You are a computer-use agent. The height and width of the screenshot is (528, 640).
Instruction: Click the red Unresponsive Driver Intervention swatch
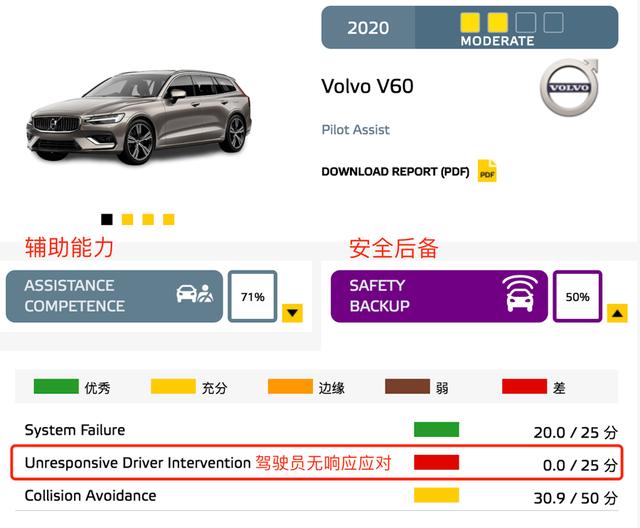pyautogui.click(x=436, y=462)
